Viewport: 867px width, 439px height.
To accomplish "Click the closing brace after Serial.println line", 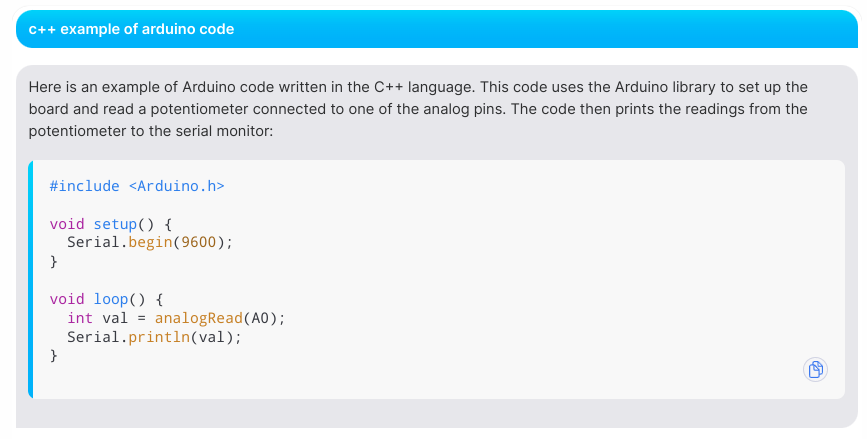I will point(54,356).
